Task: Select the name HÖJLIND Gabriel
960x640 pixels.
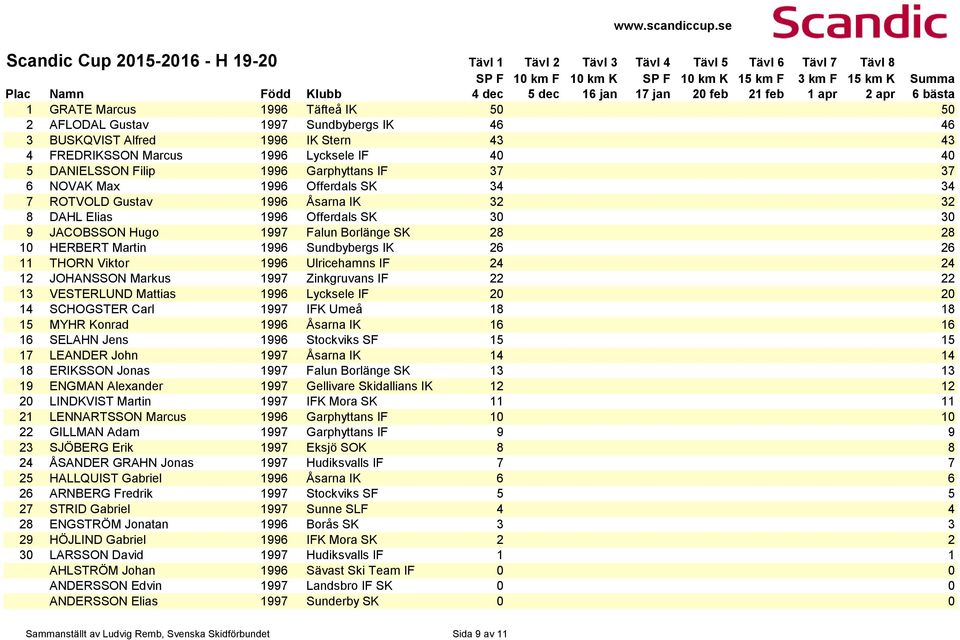Action: [97, 540]
